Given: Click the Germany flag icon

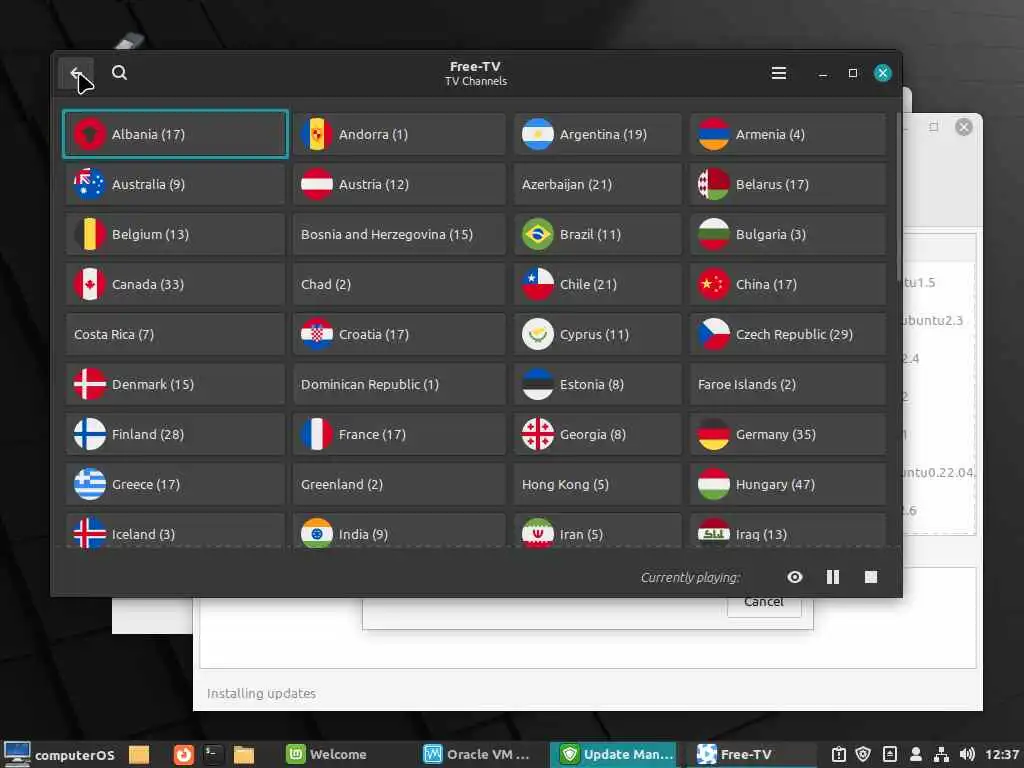Looking at the screenshot, I should click(713, 434).
